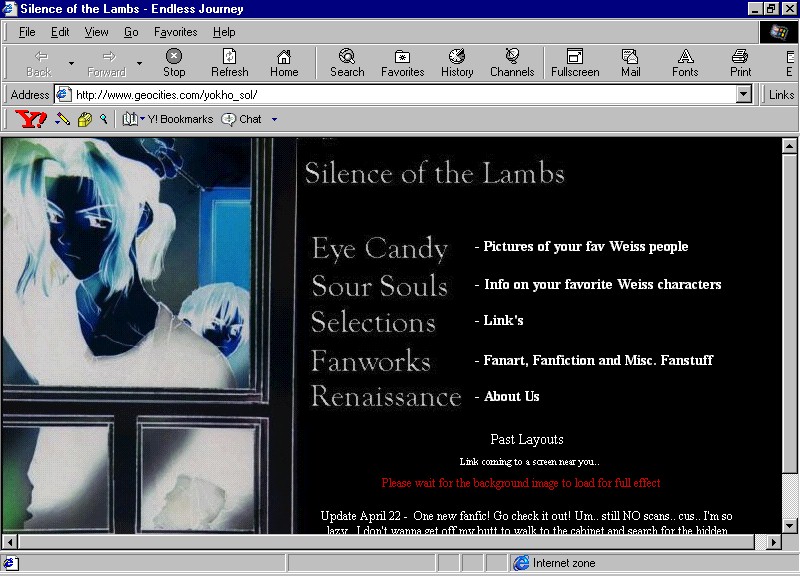Click the Past Layouts link
The image size is (800, 576).
[527, 439]
